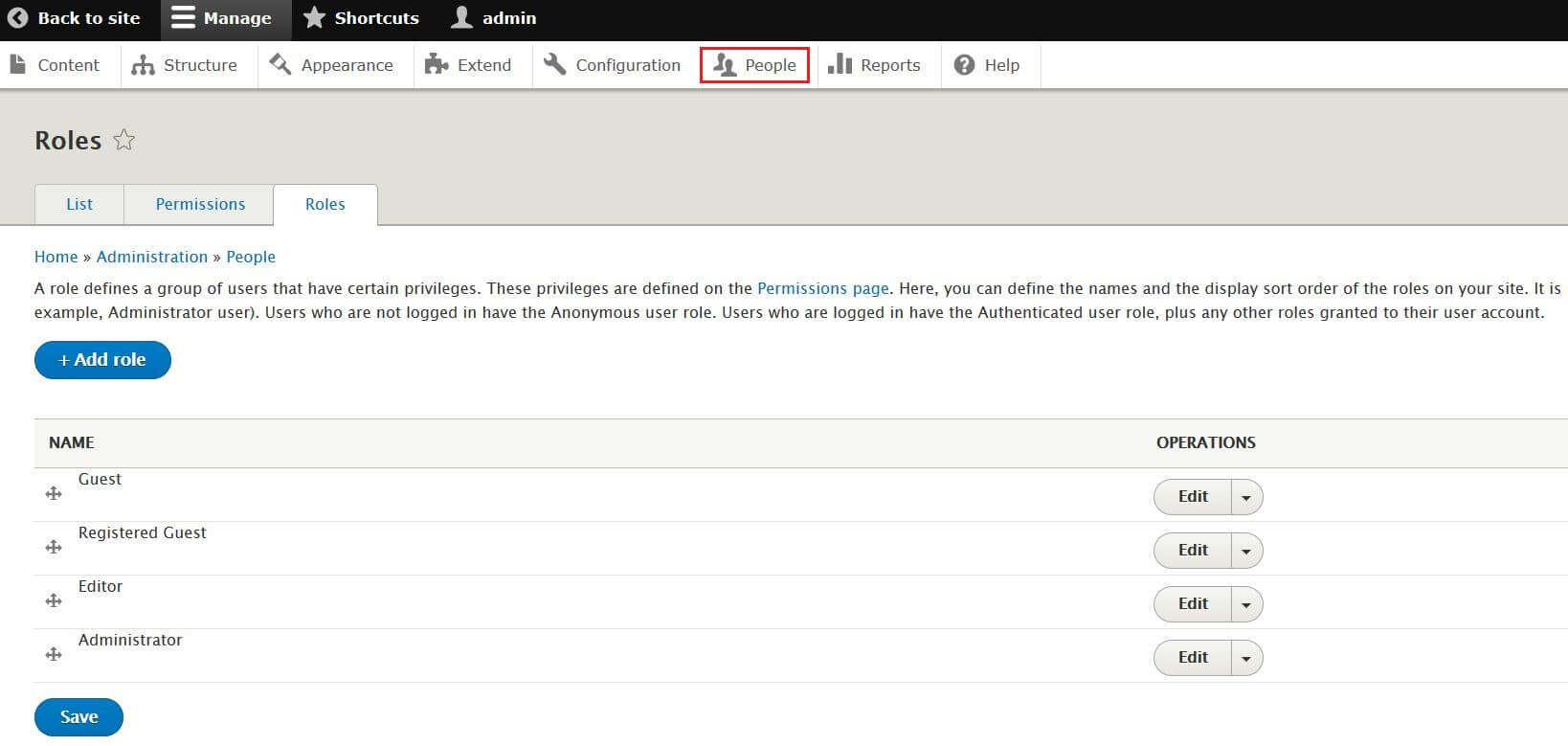Open the Structure admin menu
1568x746 pixels.
(185, 65)
